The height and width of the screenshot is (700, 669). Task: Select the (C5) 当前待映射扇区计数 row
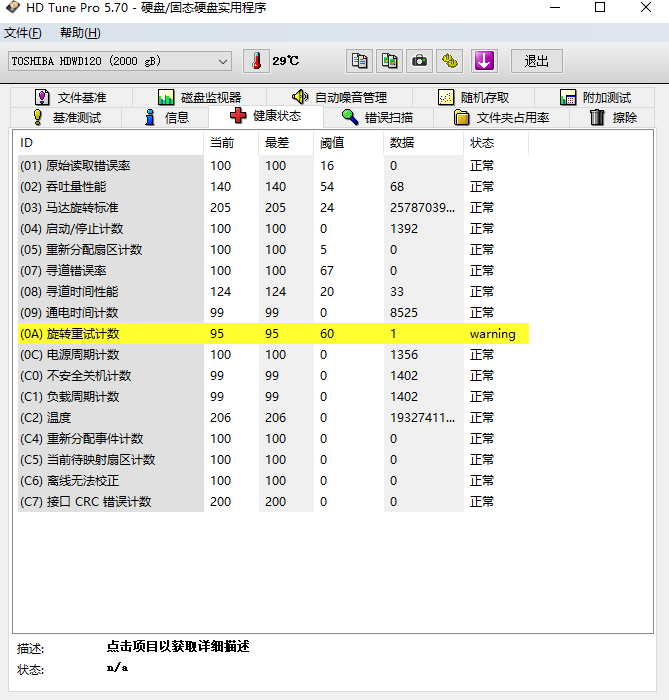(x=274, y=459)
